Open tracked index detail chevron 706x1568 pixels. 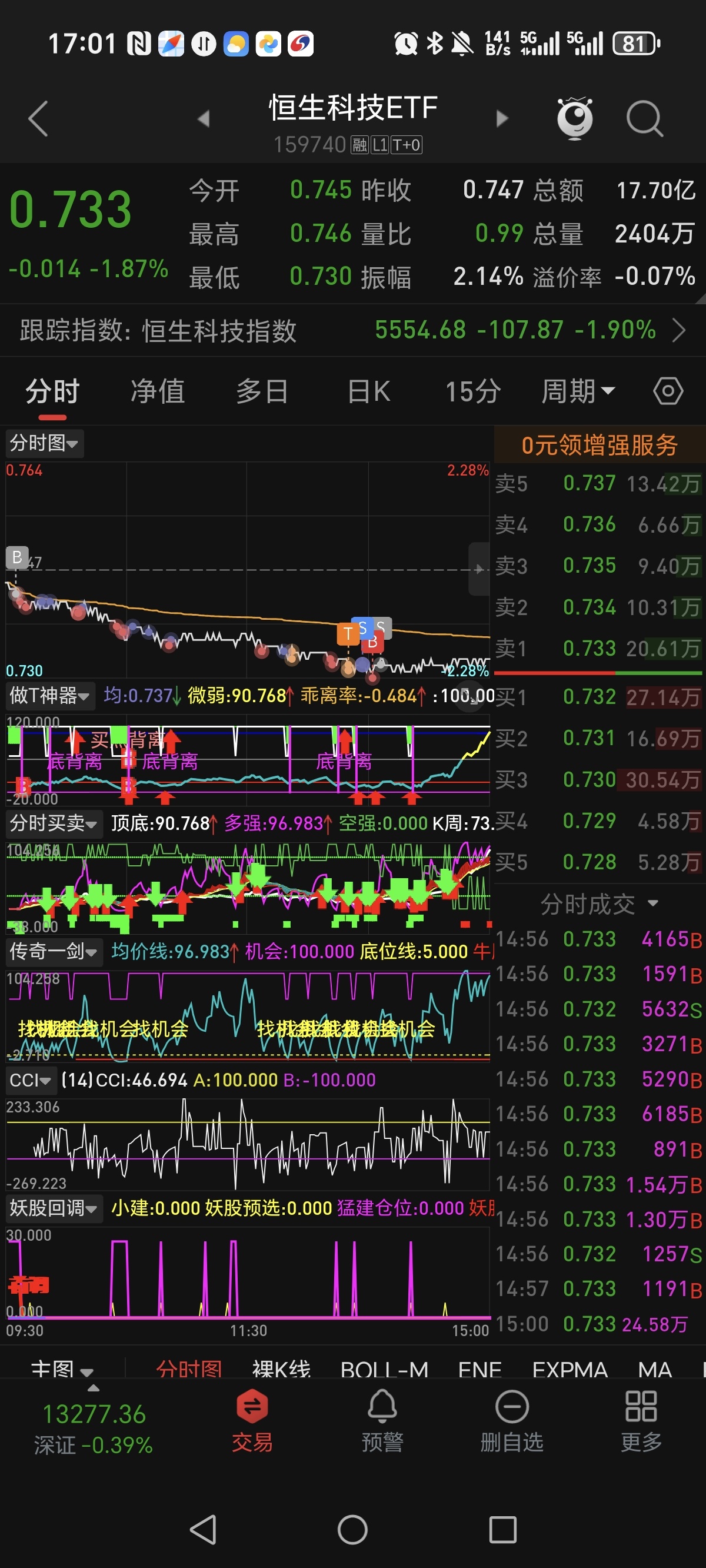pyautogui.click(x=679, y=331)
